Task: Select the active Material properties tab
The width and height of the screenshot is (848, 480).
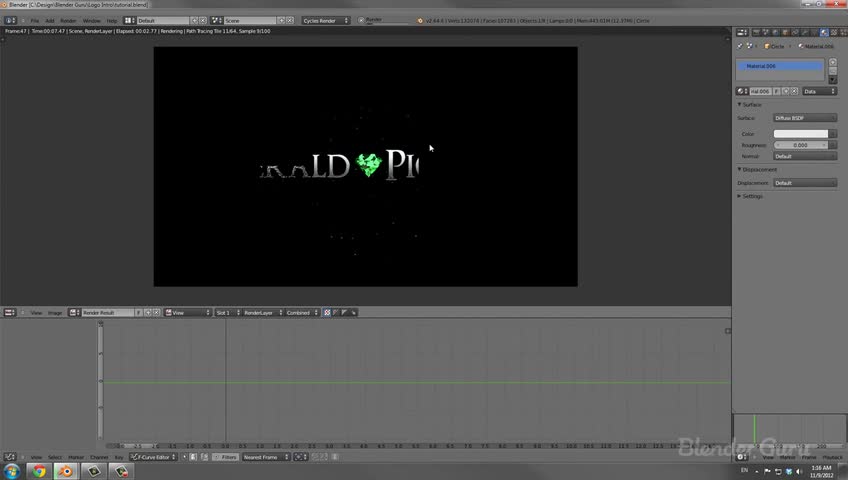Action: click(x=824, y=32)
